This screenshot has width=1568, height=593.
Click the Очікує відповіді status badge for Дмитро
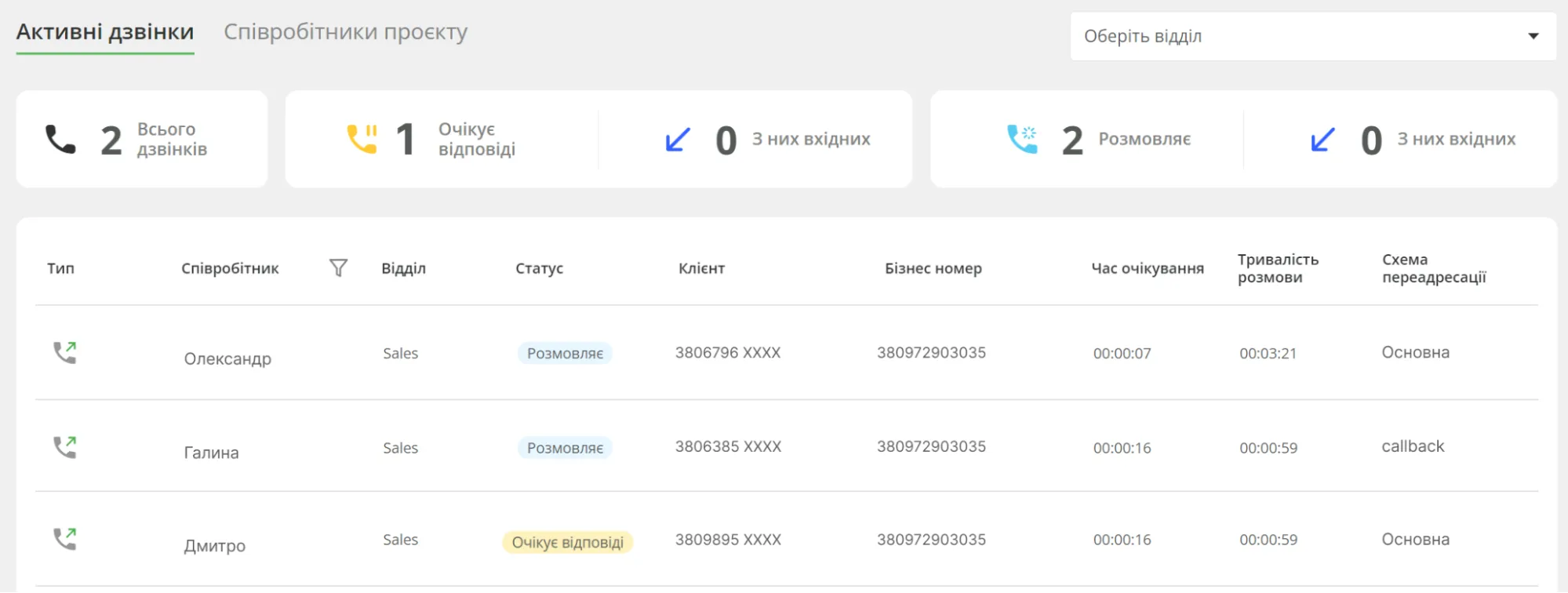(567, 543)
